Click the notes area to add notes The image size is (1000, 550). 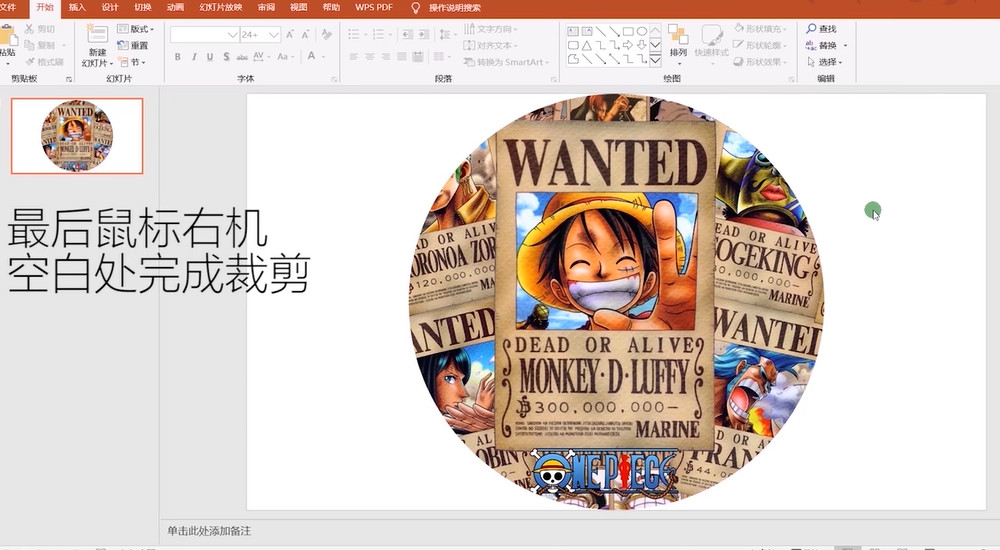tap(209, 531)
